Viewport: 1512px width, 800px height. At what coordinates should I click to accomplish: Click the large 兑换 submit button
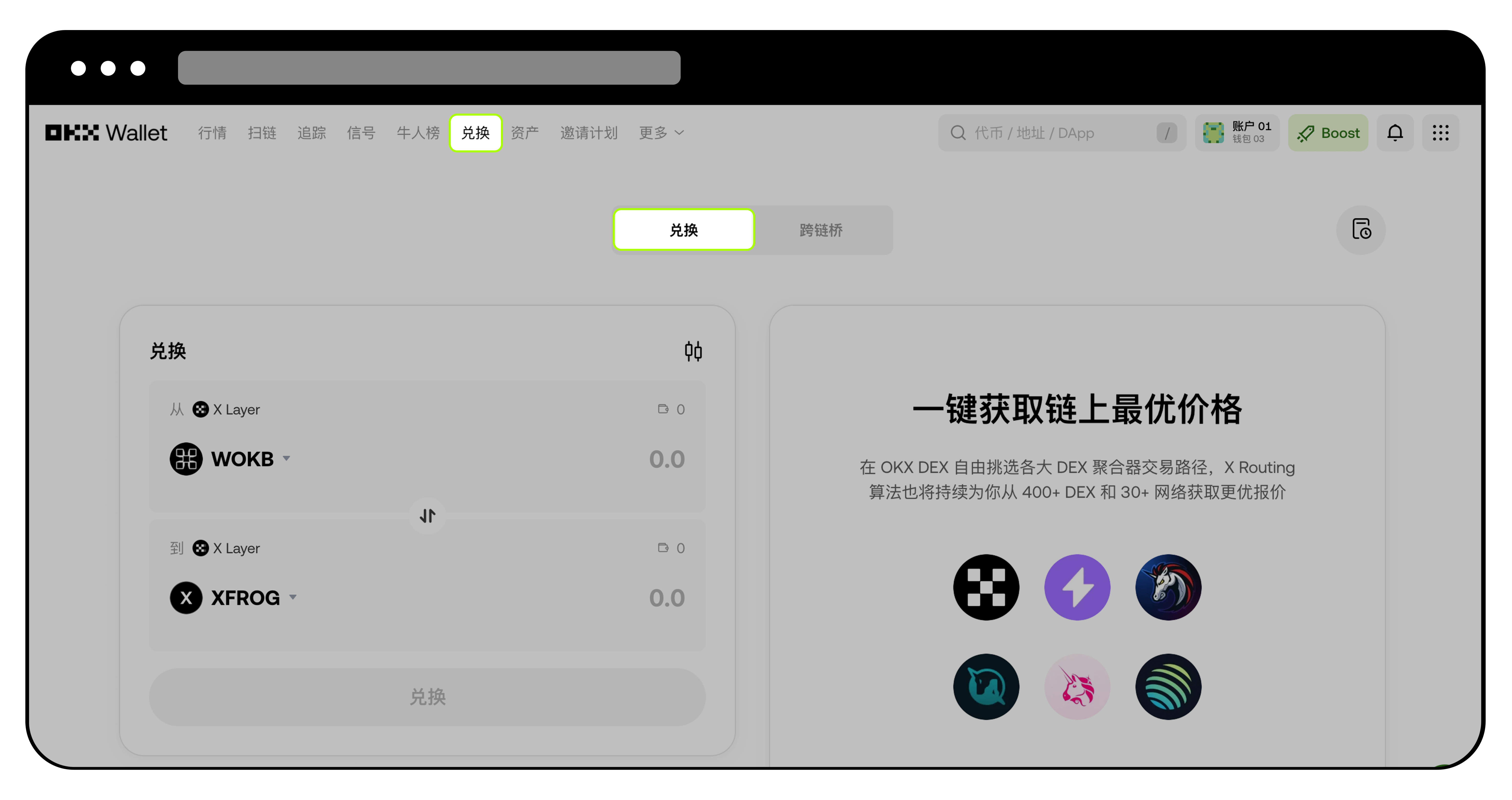[427, 697]
